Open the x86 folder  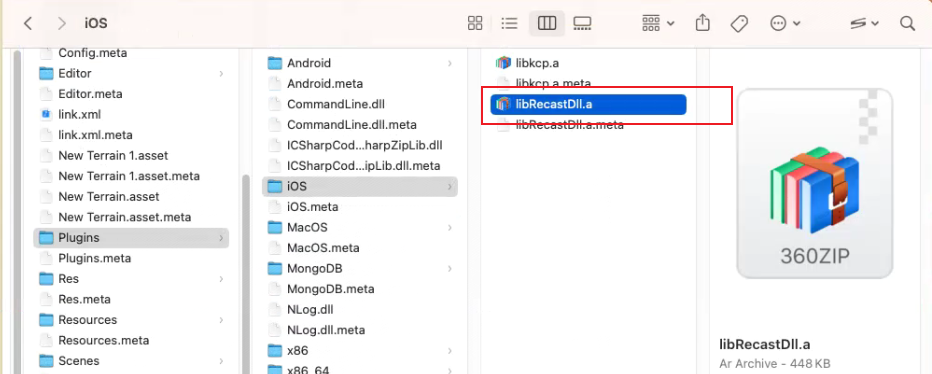point(360,350)
